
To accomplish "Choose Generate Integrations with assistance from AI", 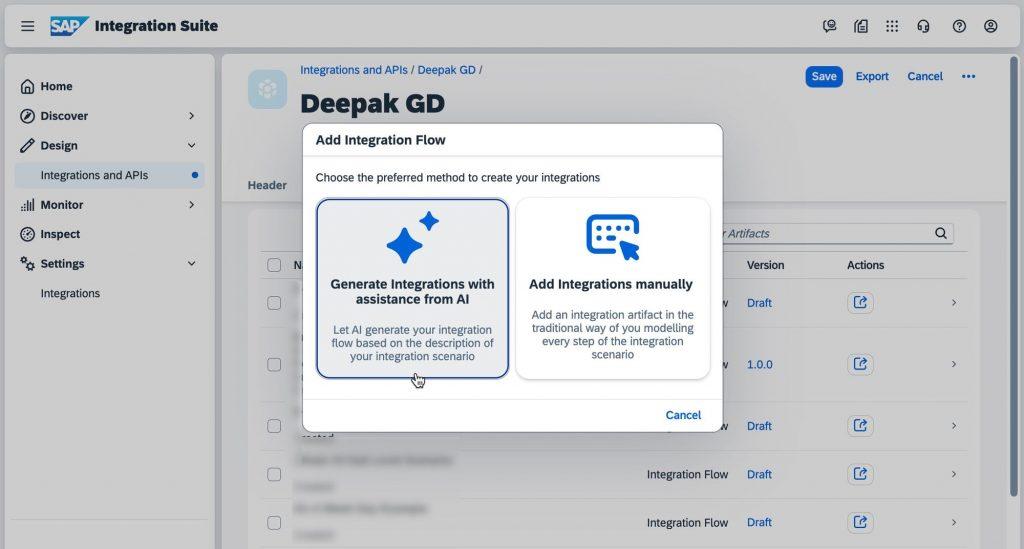I will point(412,289).
